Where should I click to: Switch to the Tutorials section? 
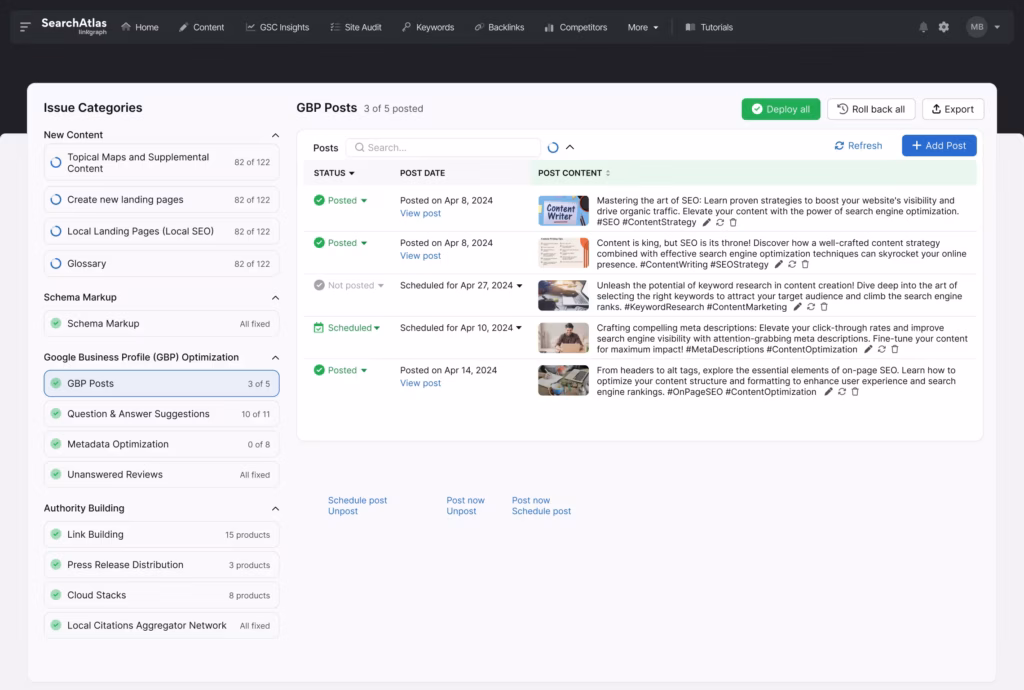click(x=708, y=27)
